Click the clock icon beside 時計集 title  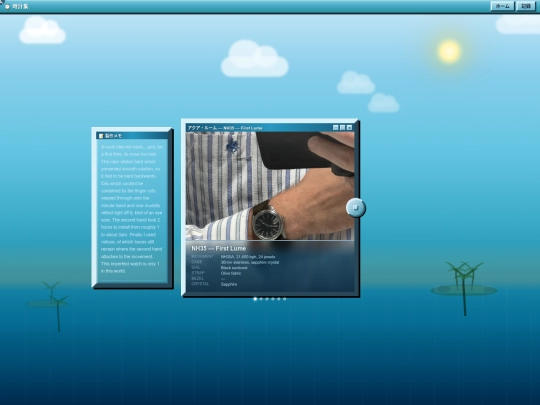coord(7,6)
